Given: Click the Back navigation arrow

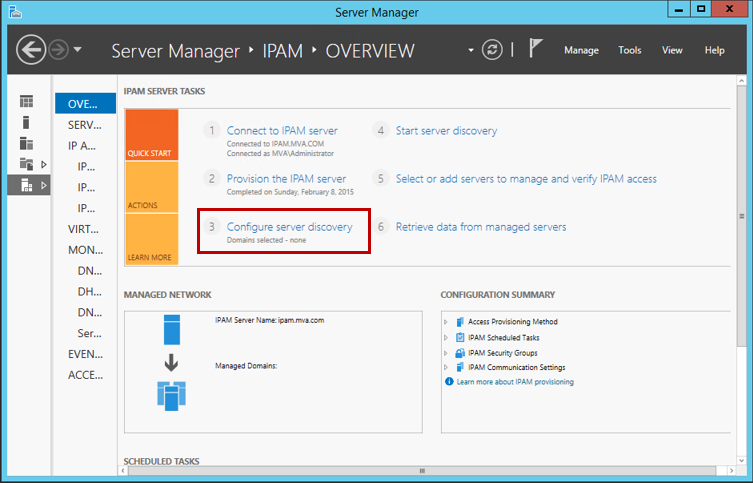Looking at the screenshot, I should [x=31, y=50].
